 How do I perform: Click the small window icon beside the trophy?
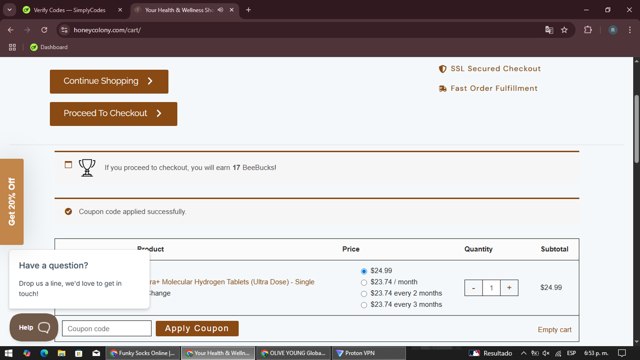(x=68, y=164)
